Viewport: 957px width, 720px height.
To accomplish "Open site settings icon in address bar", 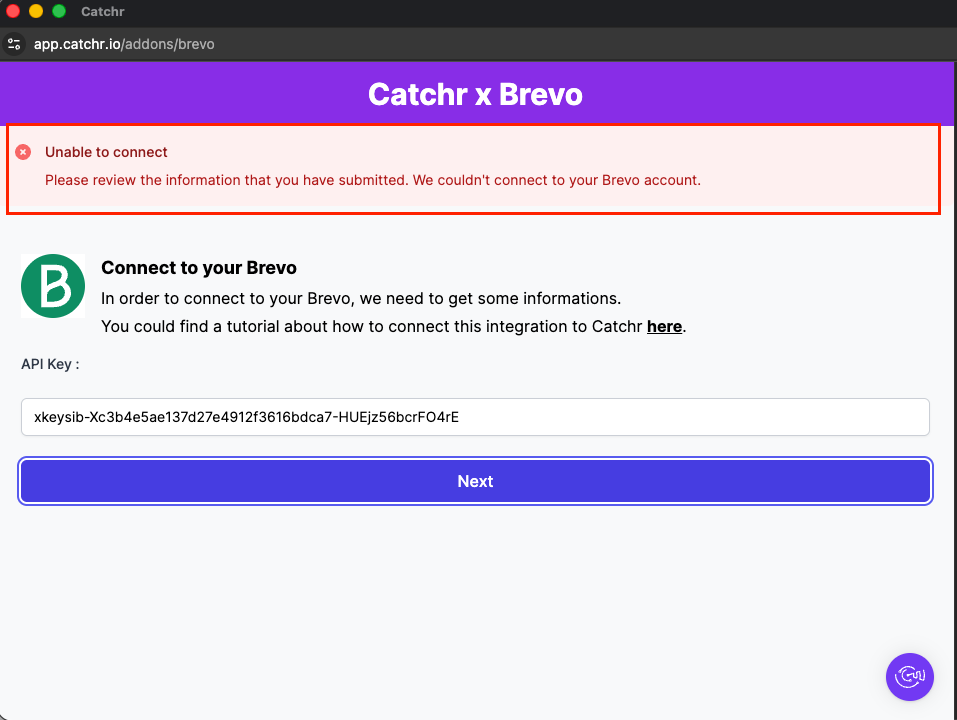I will tap(14, 44).
